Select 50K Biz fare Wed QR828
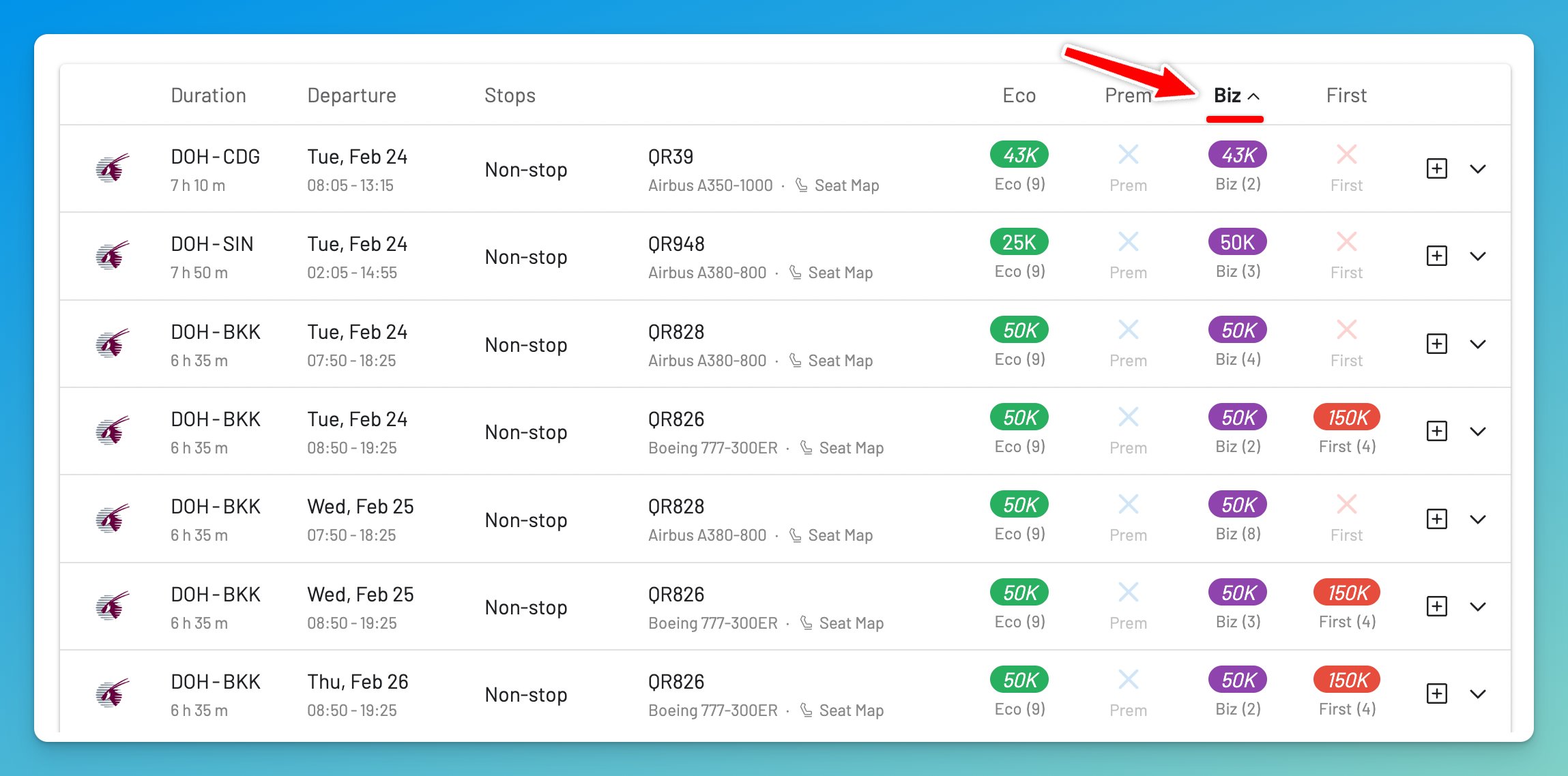The width and height of the screenshot is (1568, 776). 1237,505
